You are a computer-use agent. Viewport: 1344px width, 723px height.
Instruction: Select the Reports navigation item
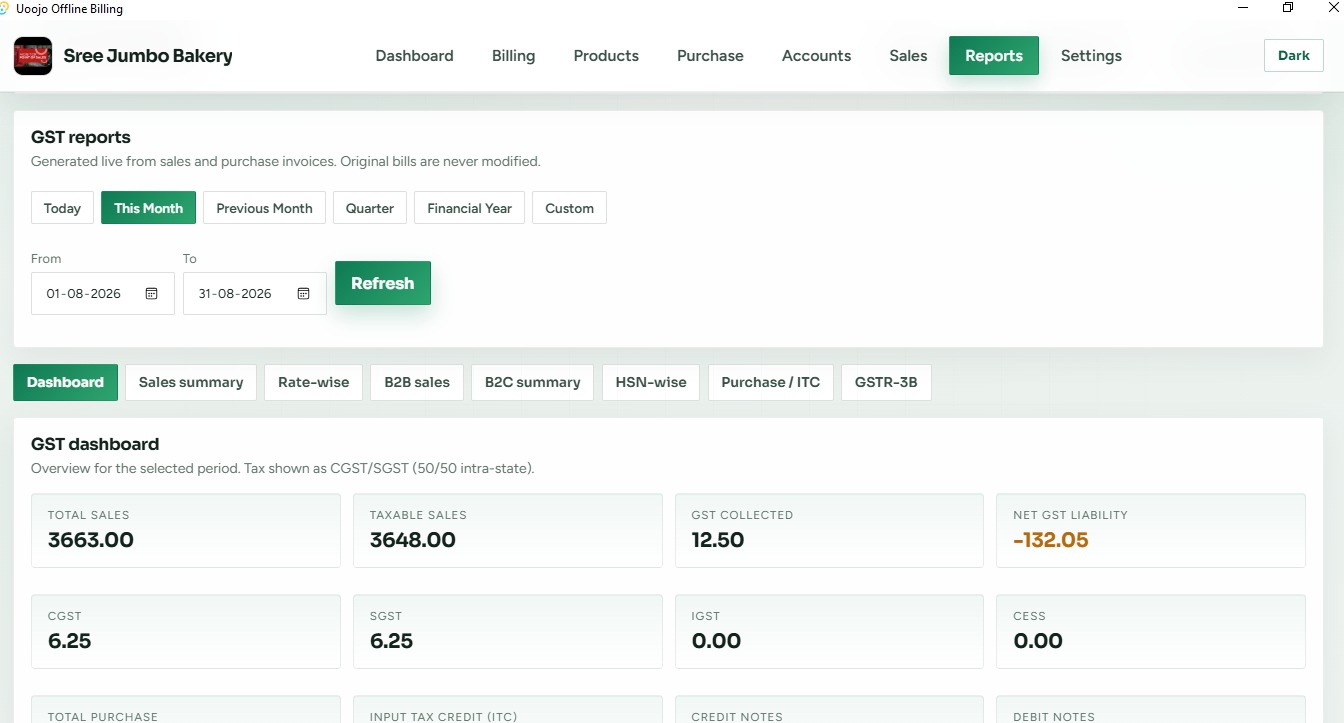pyautogui.click(x=994, y=56)
